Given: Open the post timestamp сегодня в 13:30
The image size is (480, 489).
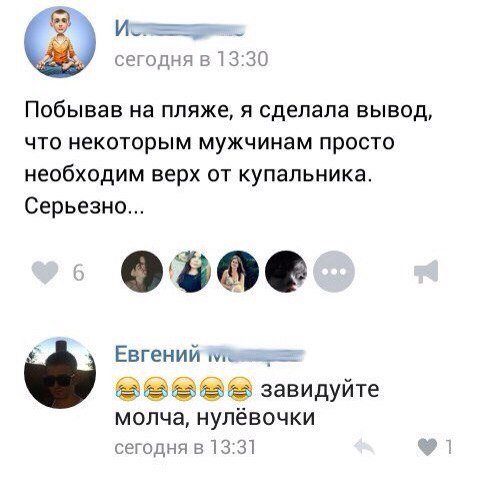Looking at the screenshot, I should coord(191,59).
